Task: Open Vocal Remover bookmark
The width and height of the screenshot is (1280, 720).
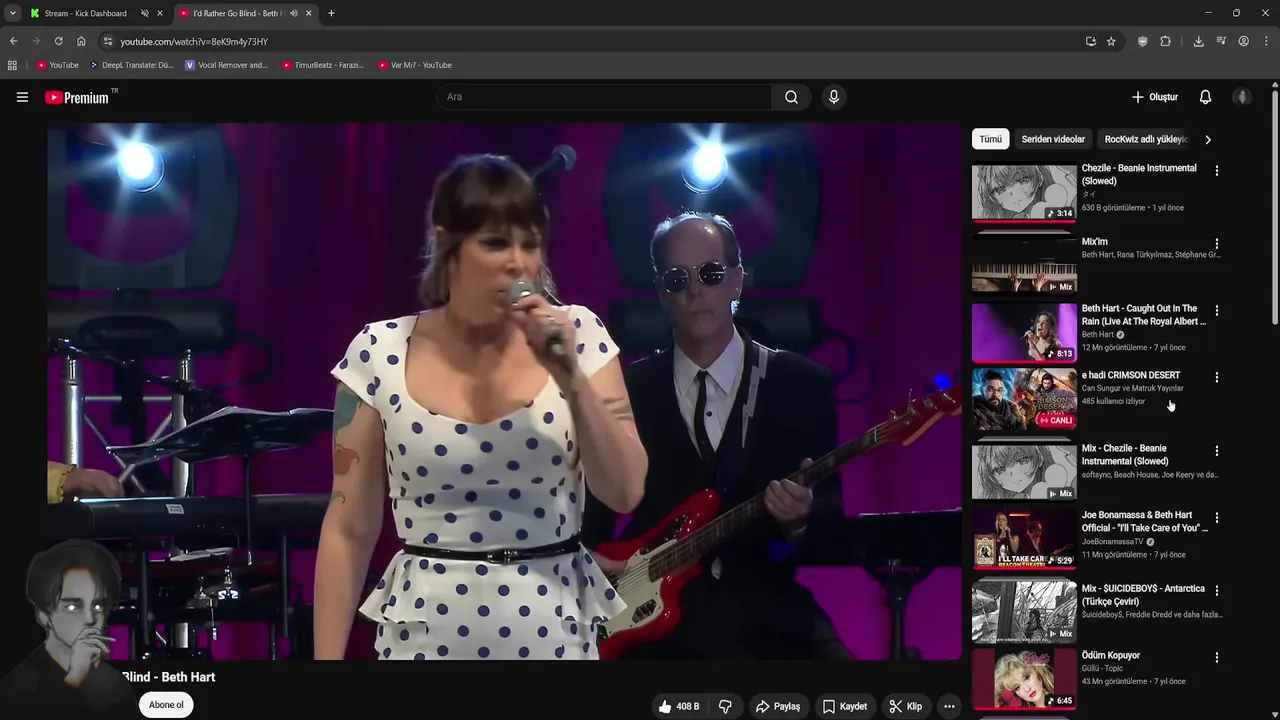Action: point(227,65)
